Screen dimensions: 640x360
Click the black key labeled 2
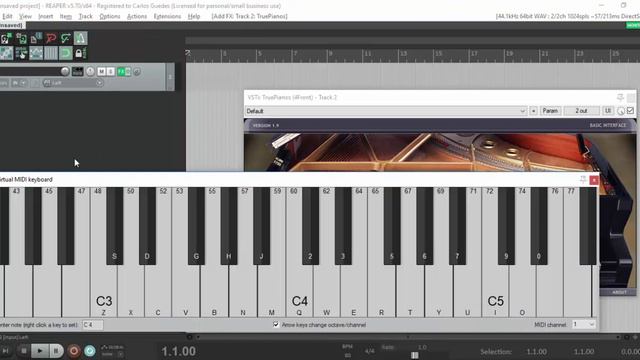pos(310,227)
